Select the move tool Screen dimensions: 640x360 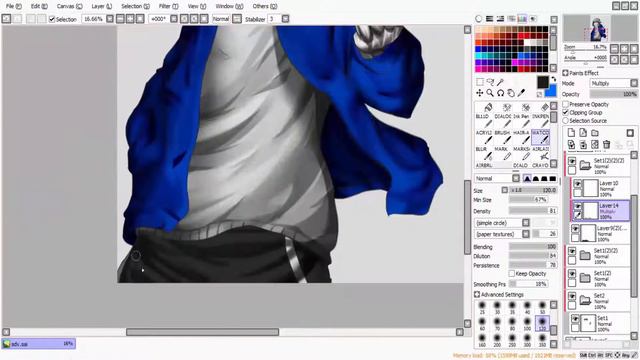pyautogui.click(x=480, y=93)
